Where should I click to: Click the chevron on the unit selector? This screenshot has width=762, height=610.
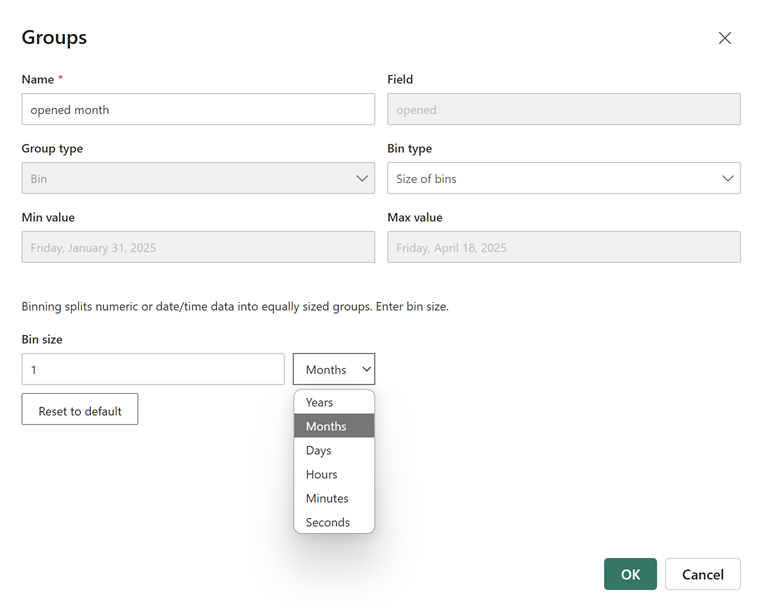(x=366, y=370)
